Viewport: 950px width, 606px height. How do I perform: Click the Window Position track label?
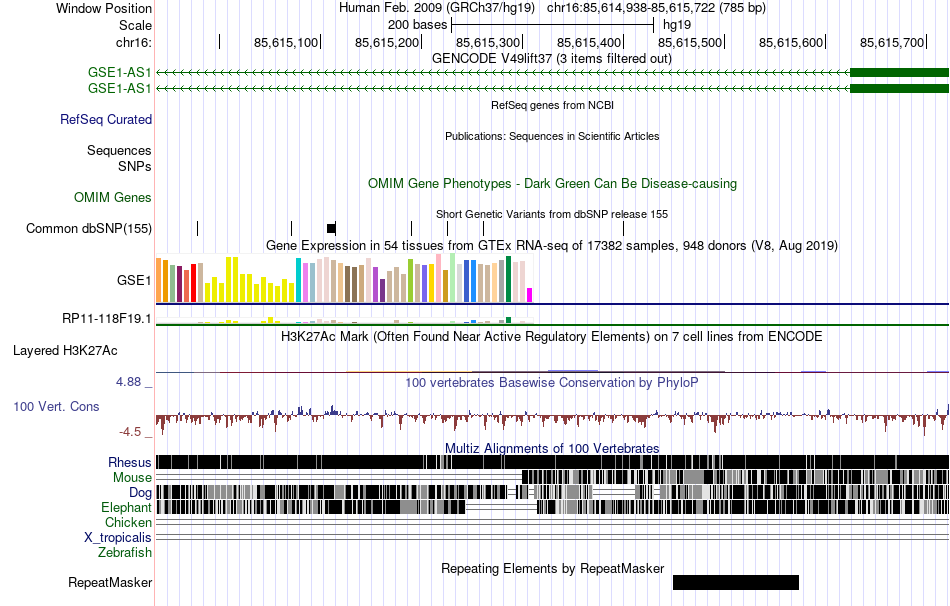(104, 8)
